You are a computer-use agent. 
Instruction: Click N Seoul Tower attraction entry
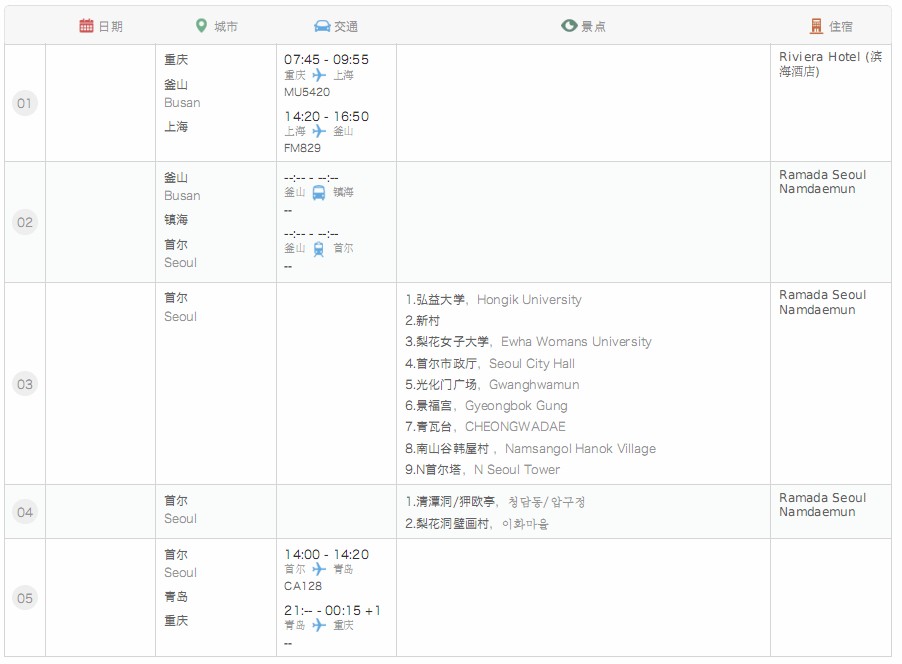[x=516, y=470]
